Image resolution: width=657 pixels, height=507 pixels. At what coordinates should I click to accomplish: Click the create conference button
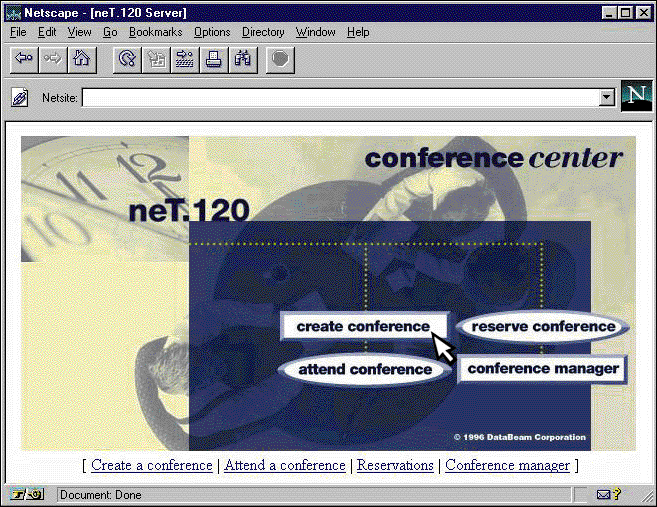(x=364, y=326)
